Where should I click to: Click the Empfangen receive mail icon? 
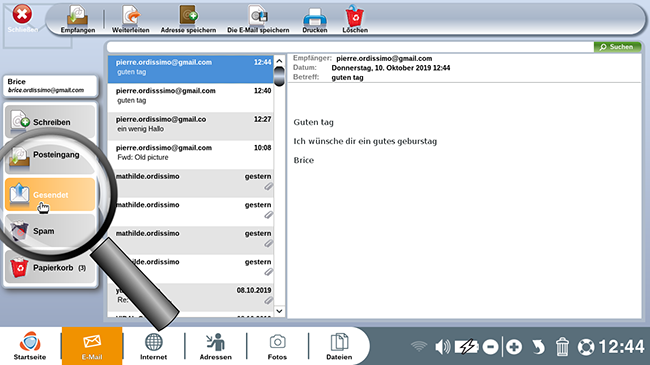coord(78,19)
